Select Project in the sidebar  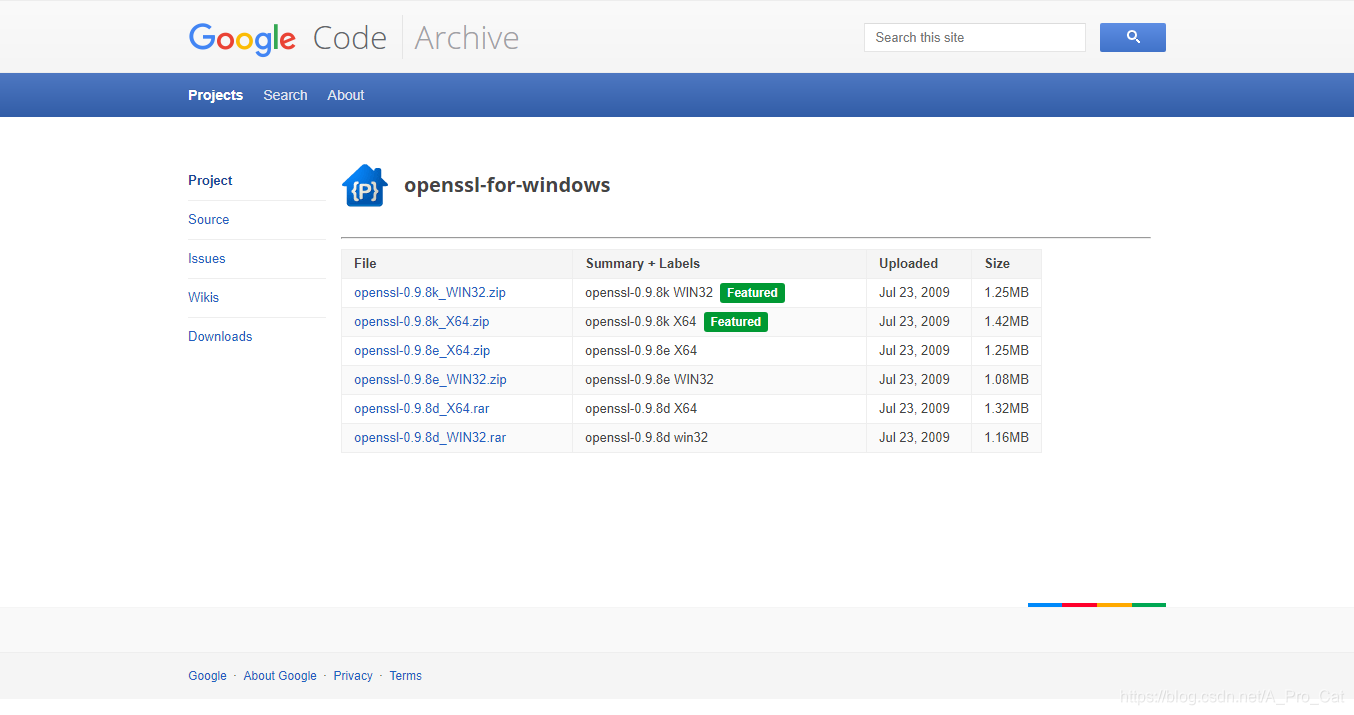[210, 180]
